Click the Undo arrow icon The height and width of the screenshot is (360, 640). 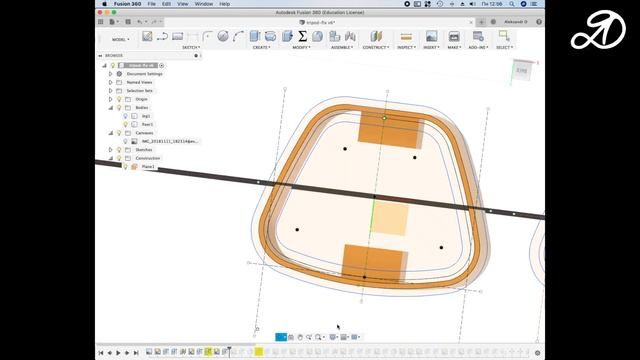coord(139,22)
